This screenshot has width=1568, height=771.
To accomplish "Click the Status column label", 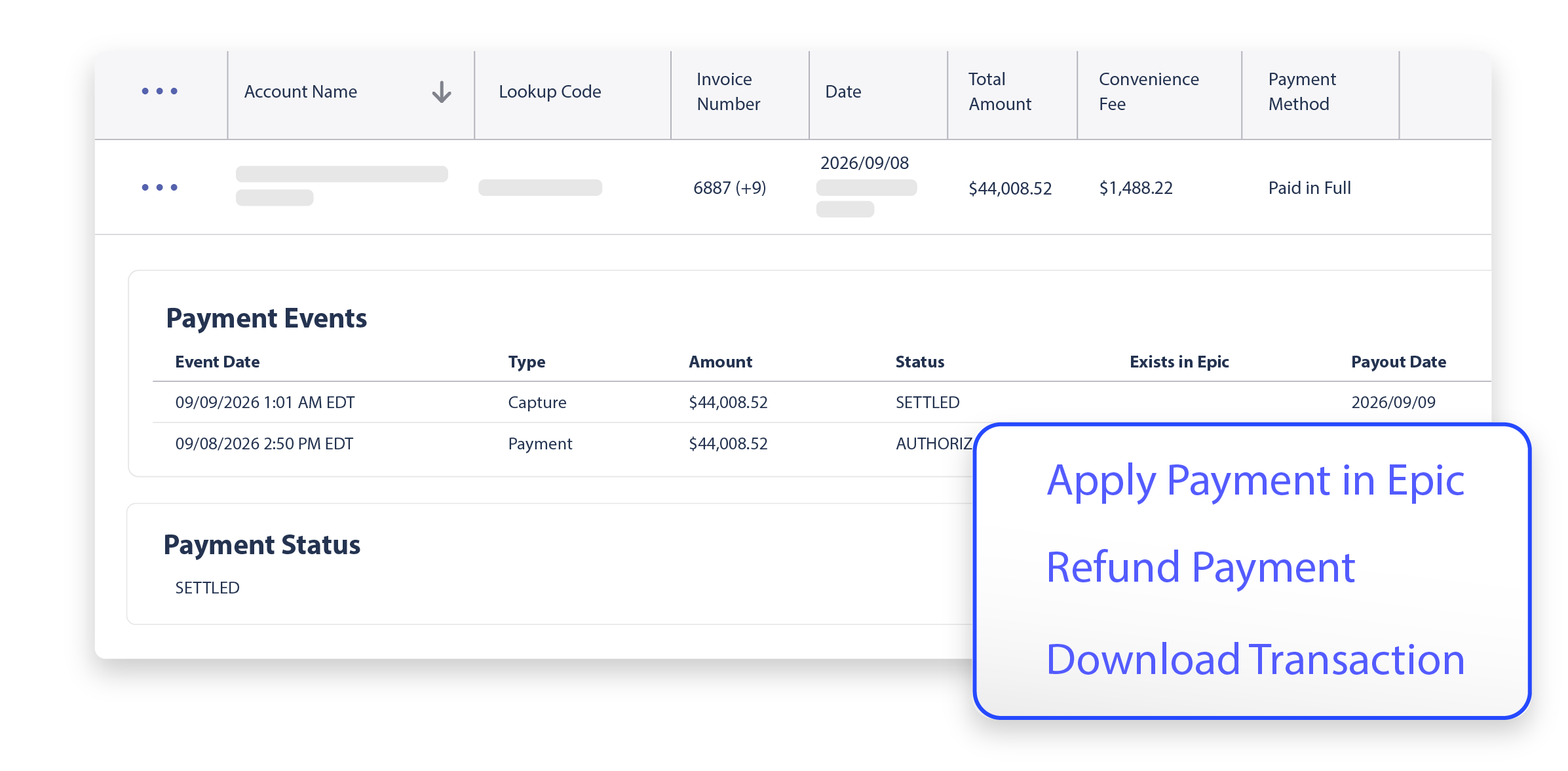I will [x=919, y=362].
